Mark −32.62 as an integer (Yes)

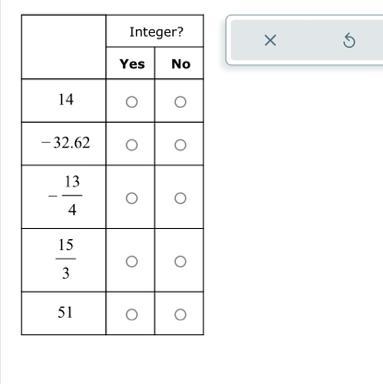click(132, 145)
